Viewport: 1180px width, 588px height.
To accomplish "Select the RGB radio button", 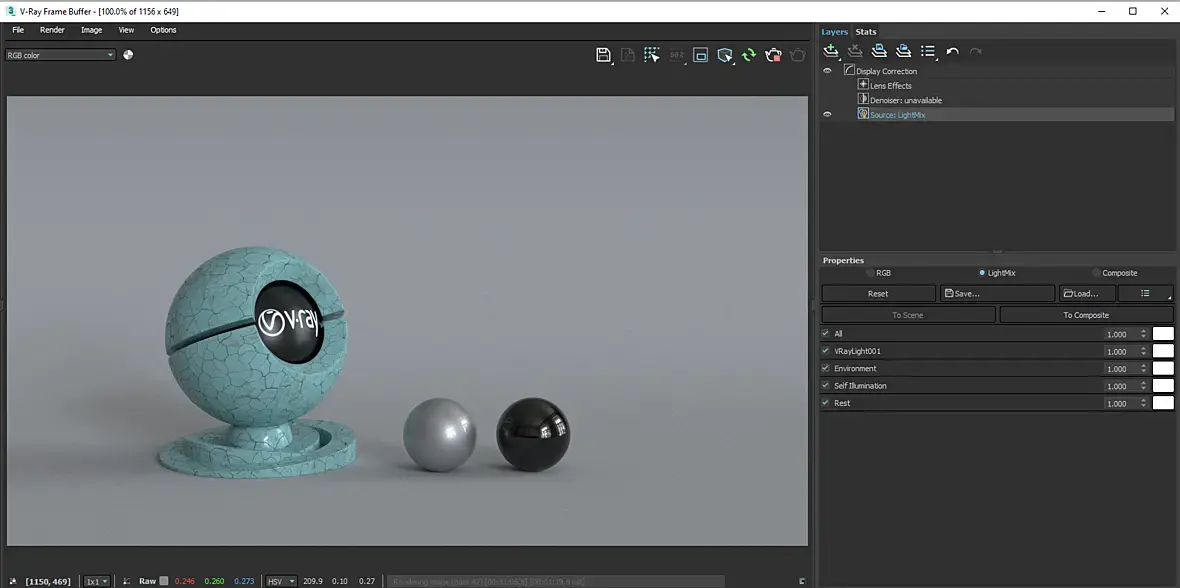I will [x=870, y=273].
